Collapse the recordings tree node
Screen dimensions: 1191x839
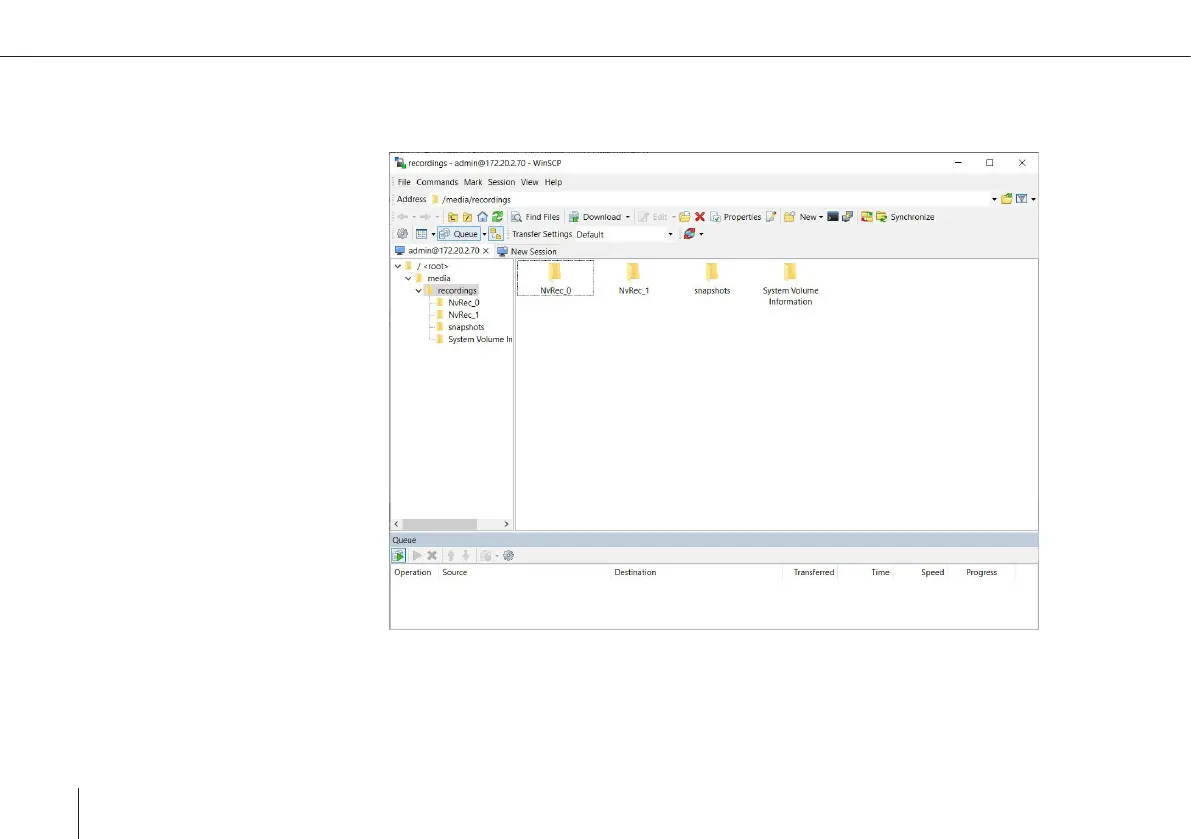tap(419, 291)
